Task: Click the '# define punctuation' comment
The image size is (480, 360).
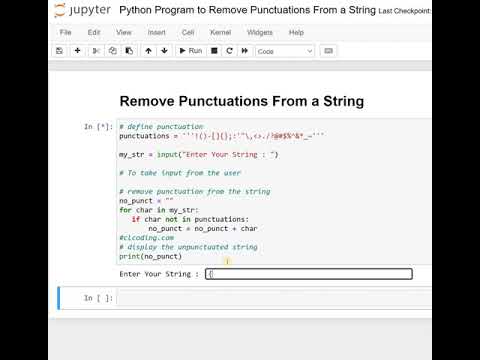Action: tap(161, 127)
